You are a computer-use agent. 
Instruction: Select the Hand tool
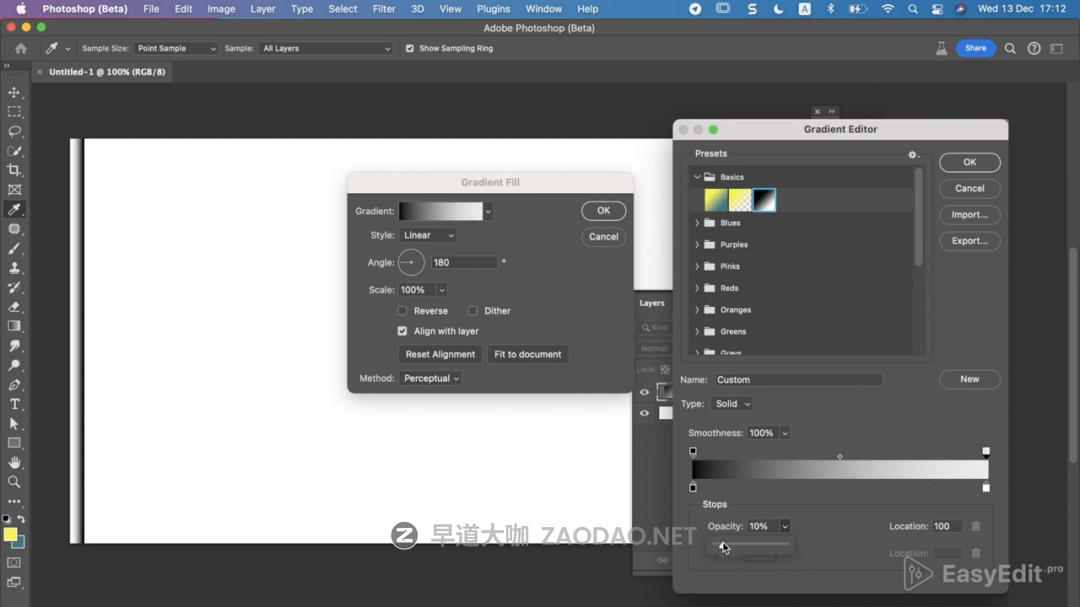14,463
